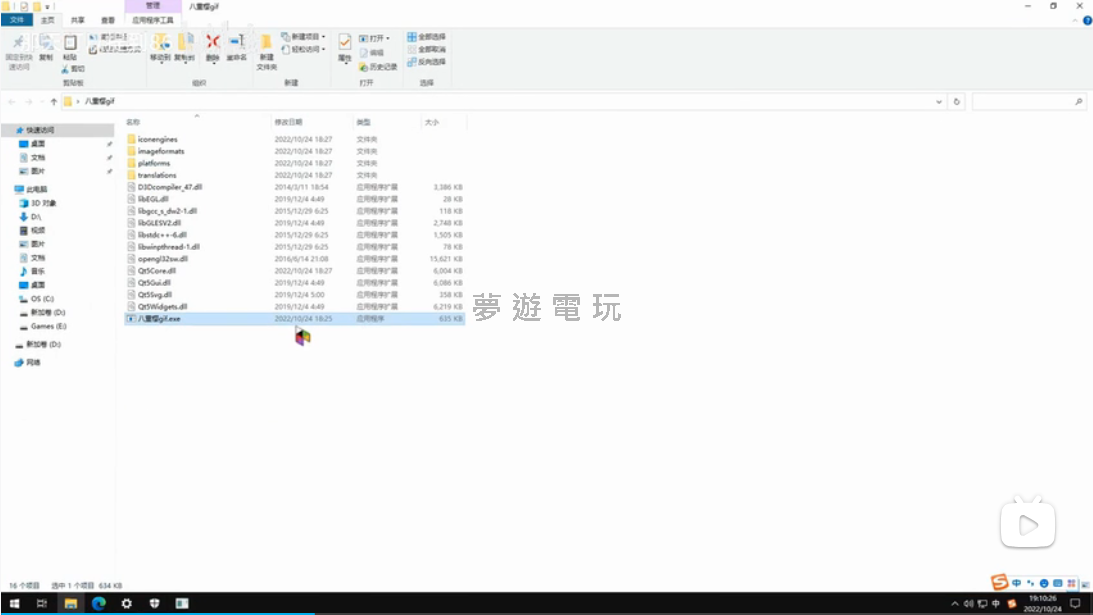Click the search input field
The width and height of the screenshot is (1093, 615).
1025,102
